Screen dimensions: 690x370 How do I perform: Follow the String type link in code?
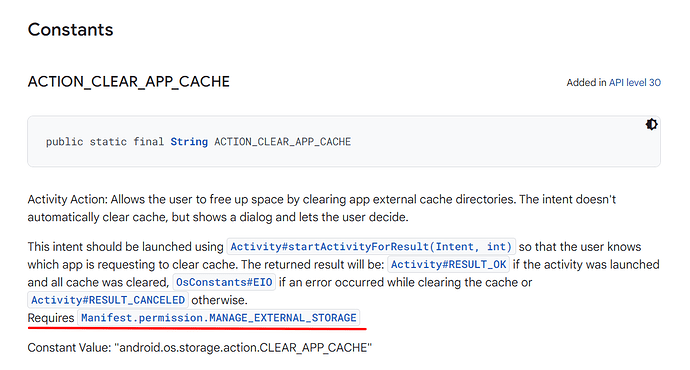click(x=189, y=142)
